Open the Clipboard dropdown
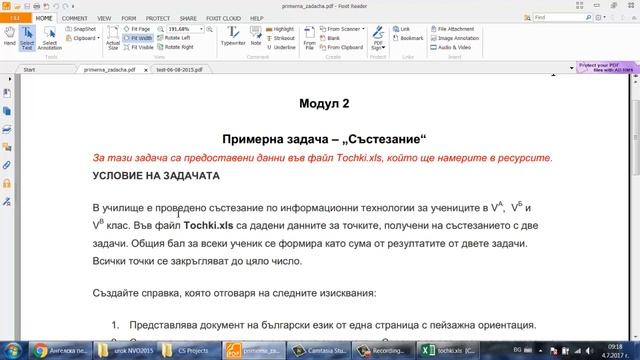Image resolution: width=640 pixels, height=360 pixels. pos(83,38)
